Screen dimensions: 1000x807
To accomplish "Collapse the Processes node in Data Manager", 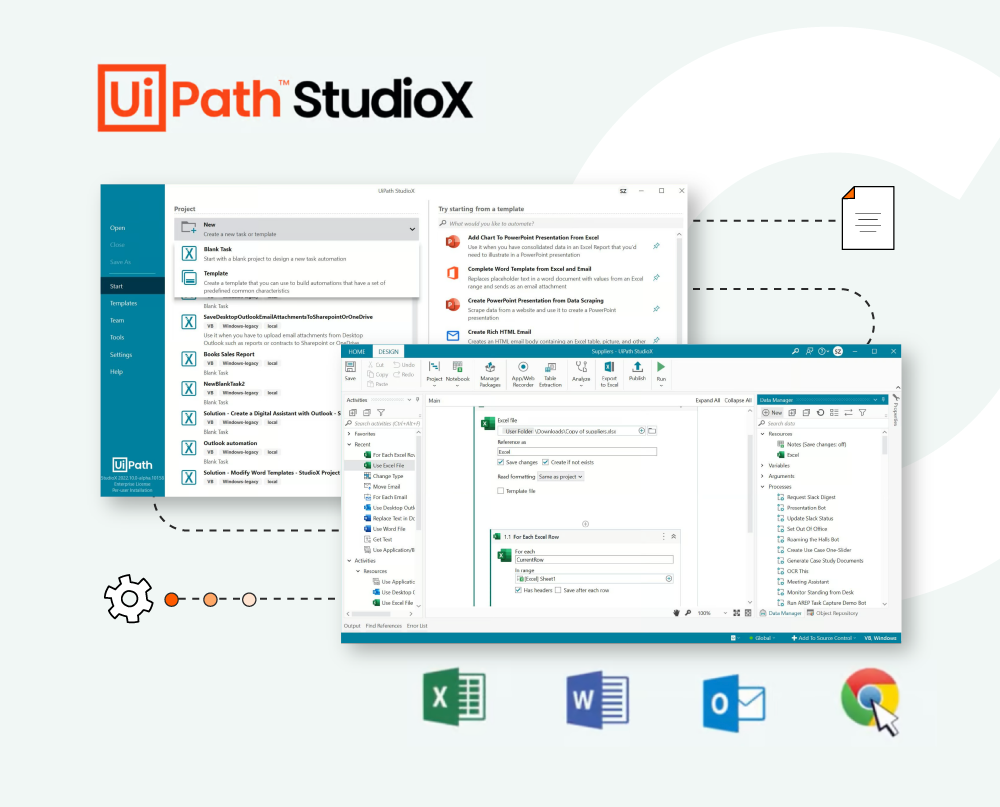I will tap(762, 487).
